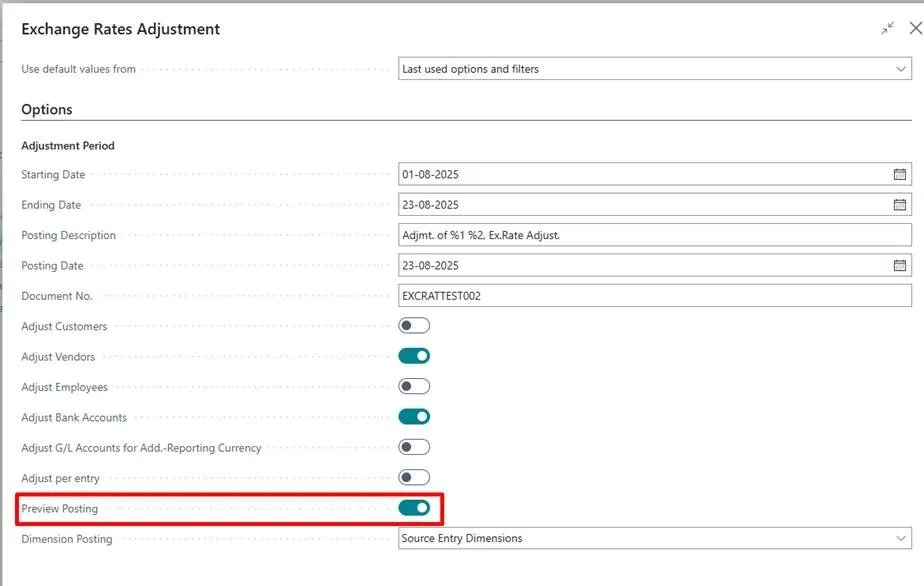924x586 pixels.
Task: Expand the Use default values from dropdown
Action: pyautogui.click(x=654, y=69)
